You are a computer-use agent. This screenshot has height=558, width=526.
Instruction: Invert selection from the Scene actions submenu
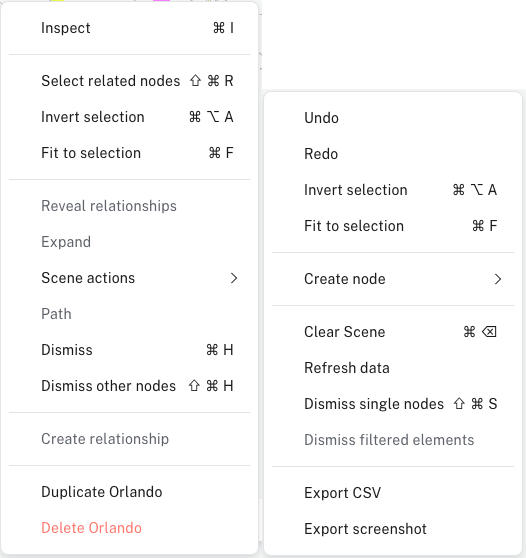click(393, 190)
